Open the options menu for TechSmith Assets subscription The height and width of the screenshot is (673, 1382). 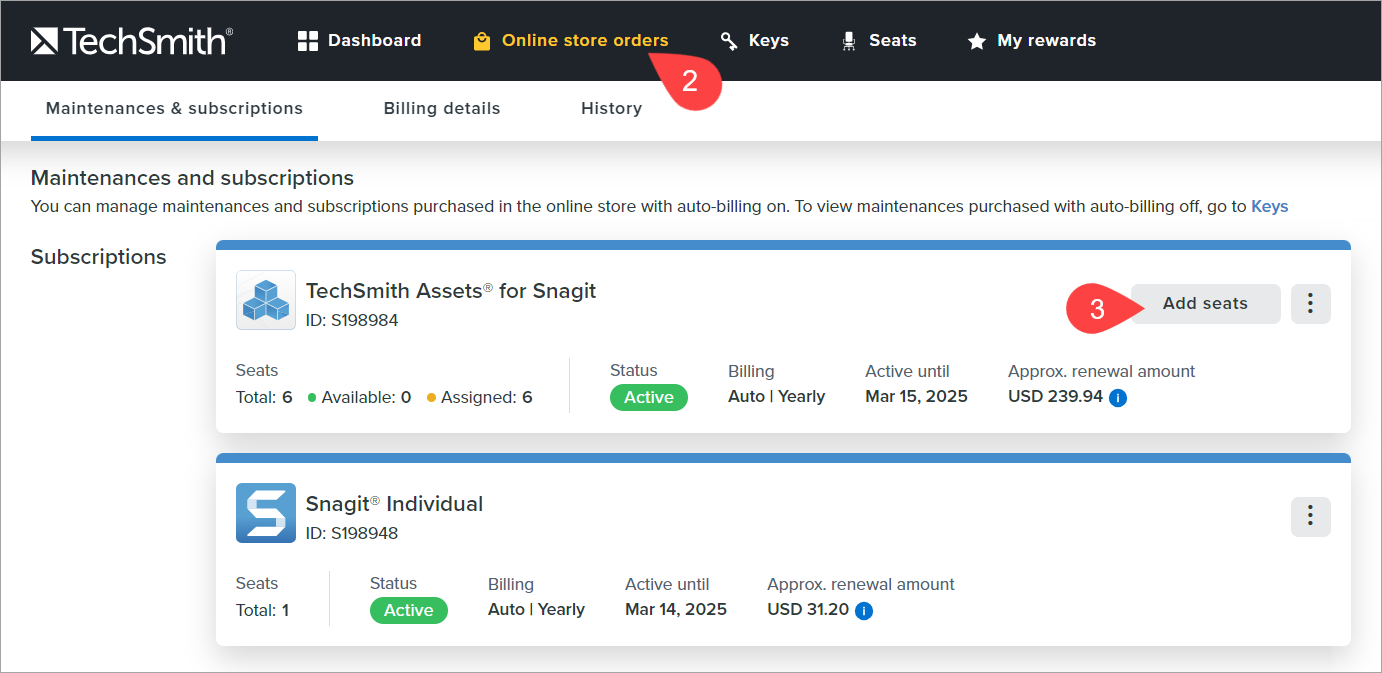(x=1310, y=303)
